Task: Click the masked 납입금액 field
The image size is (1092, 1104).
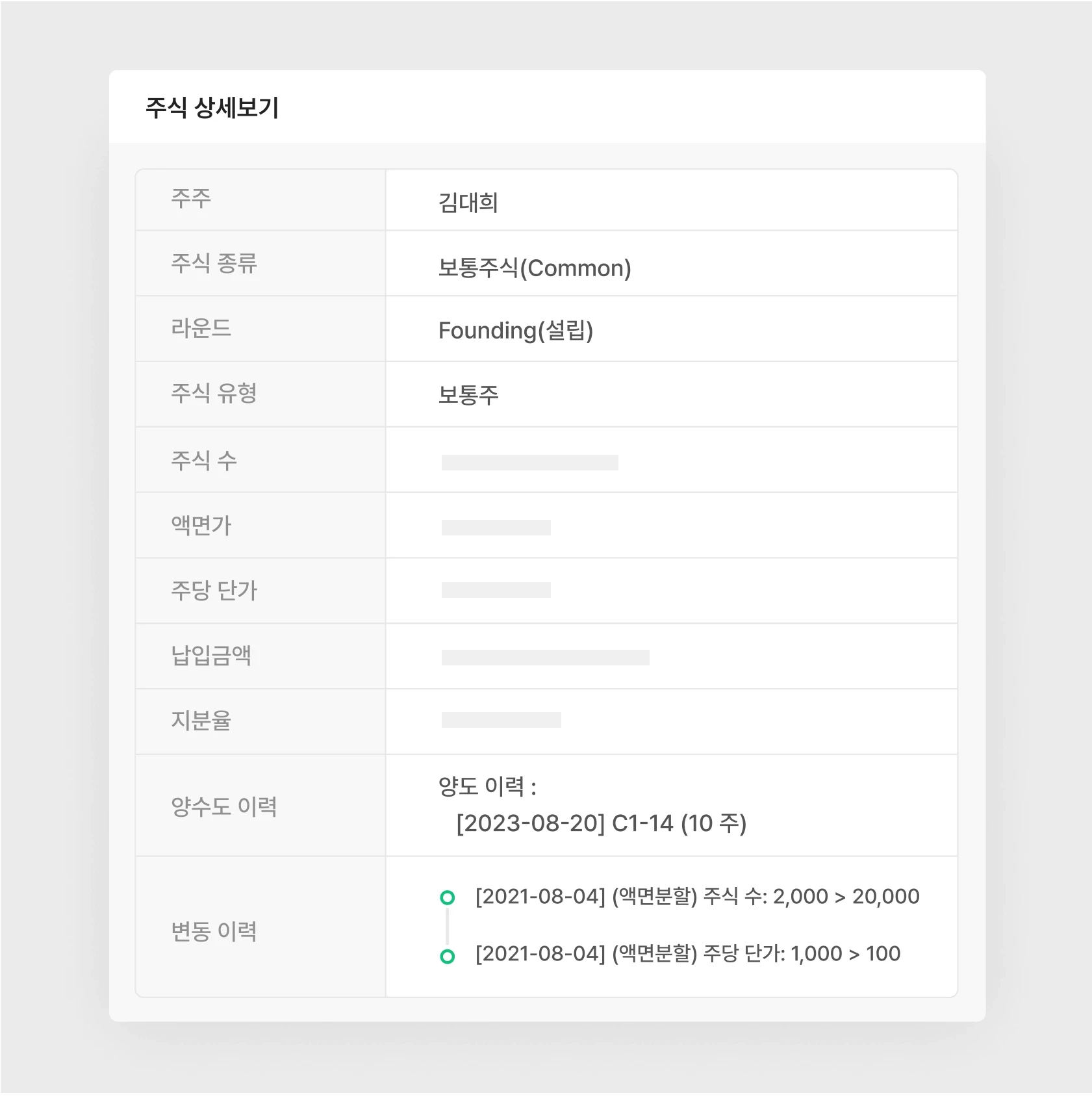Action: 546,656
